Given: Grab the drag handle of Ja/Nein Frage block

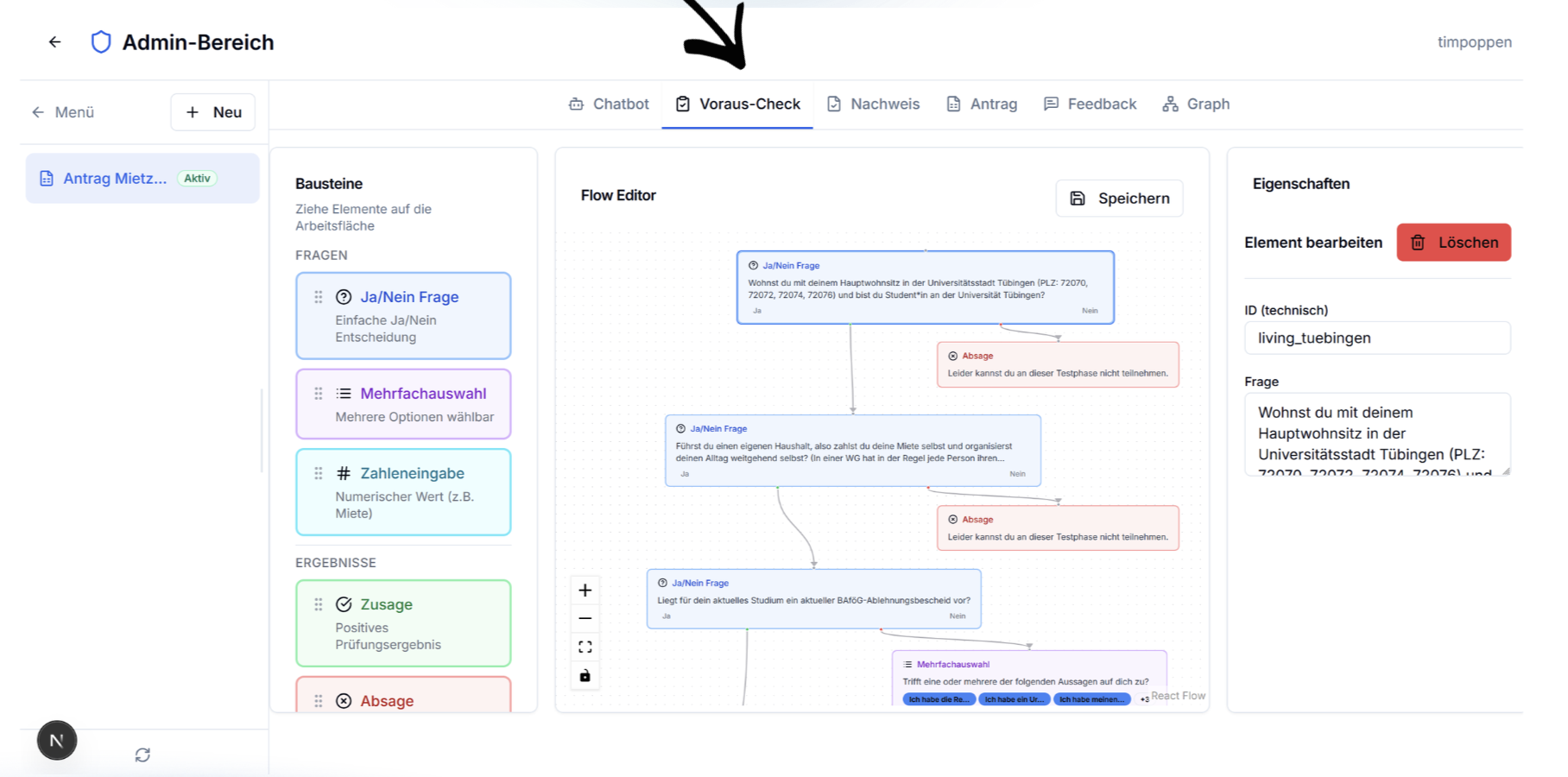Looking at the screenshot, I should pyautogui.click(x=319, y=297).
